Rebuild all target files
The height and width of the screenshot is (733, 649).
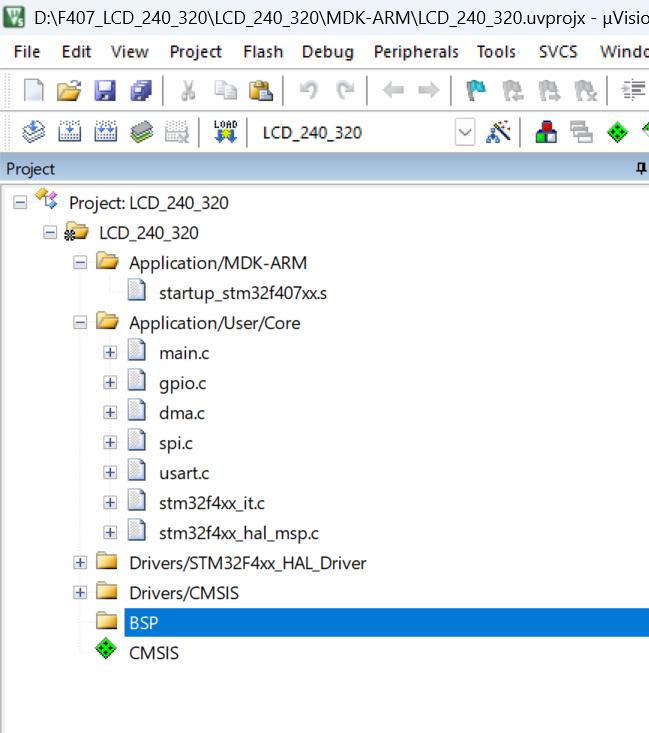point(105,131)
